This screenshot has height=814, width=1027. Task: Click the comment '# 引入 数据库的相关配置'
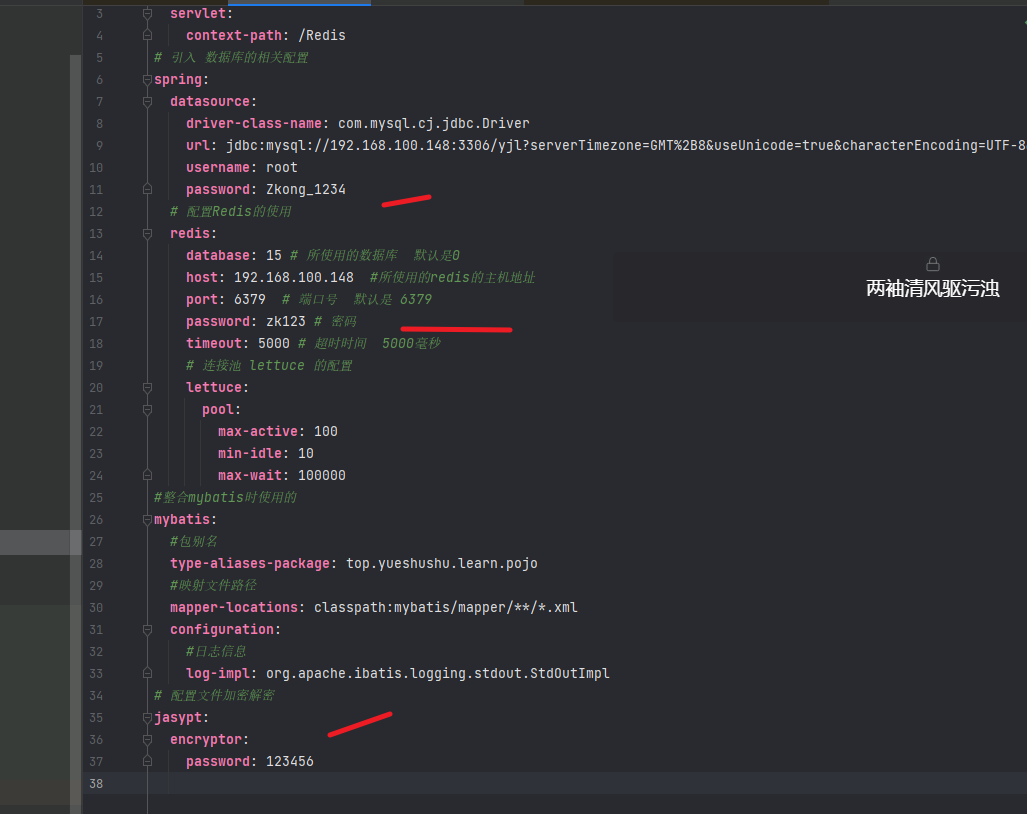(231, 58)
